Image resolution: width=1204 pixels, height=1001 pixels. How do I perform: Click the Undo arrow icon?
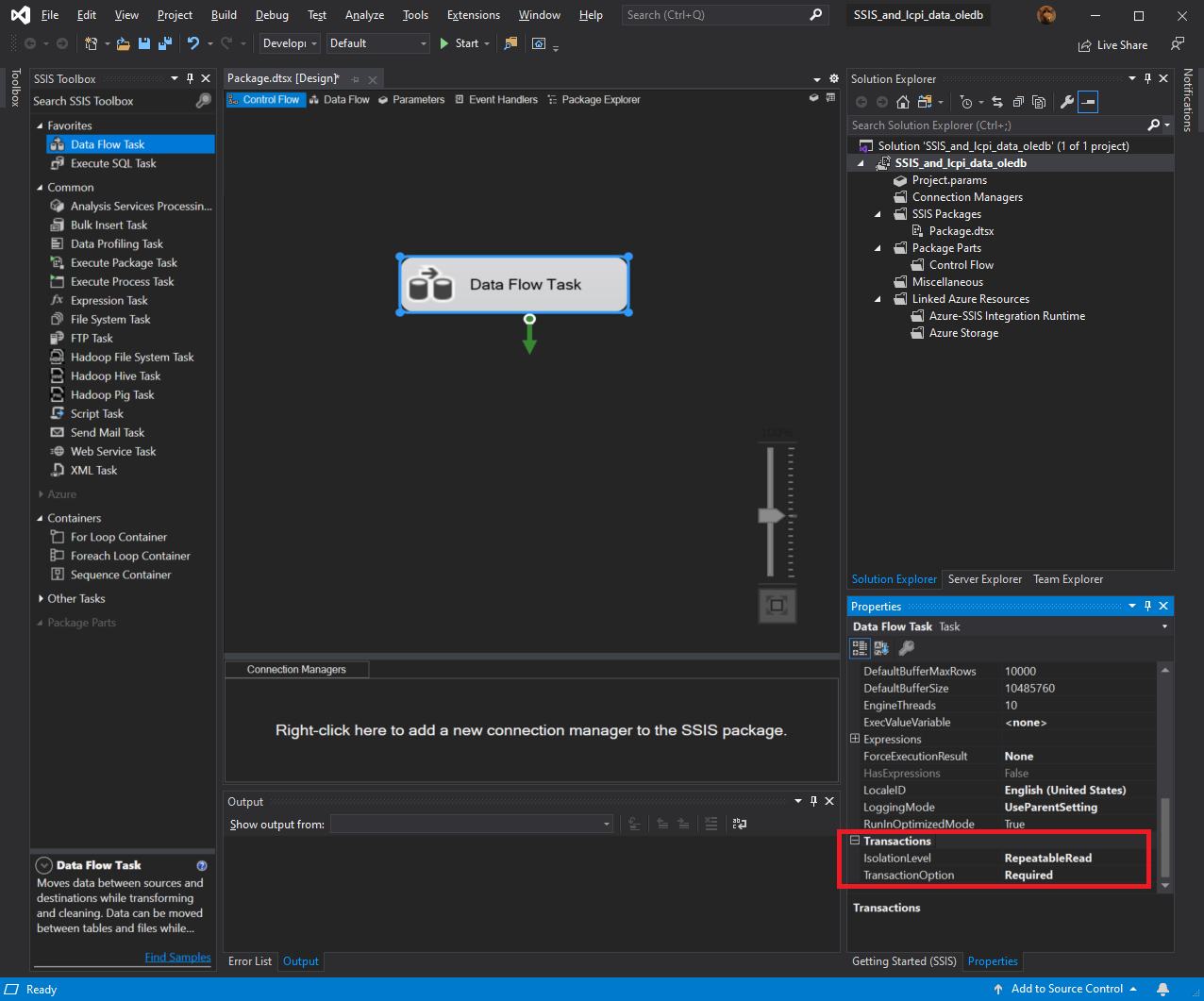[193, 43]
